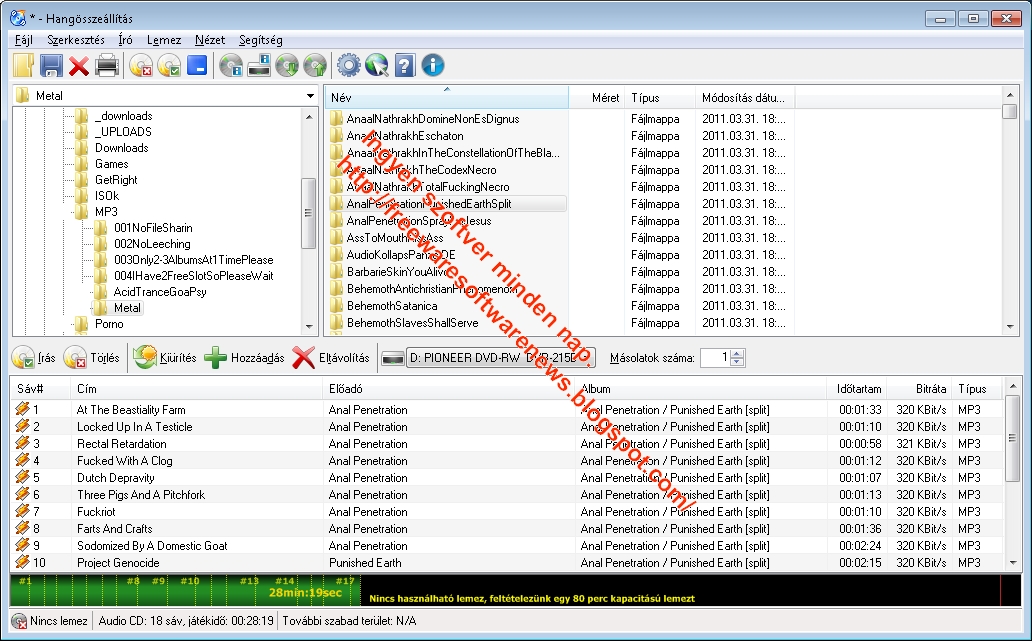
Task: Open the Segítség menu
Action: 261,40
